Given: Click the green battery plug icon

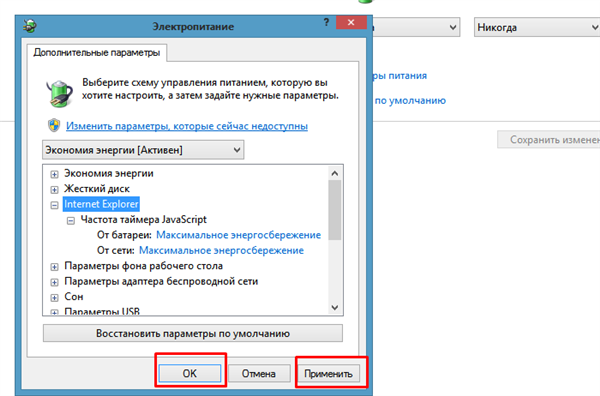Looking at the screenshot, I should tap(59, 93).
